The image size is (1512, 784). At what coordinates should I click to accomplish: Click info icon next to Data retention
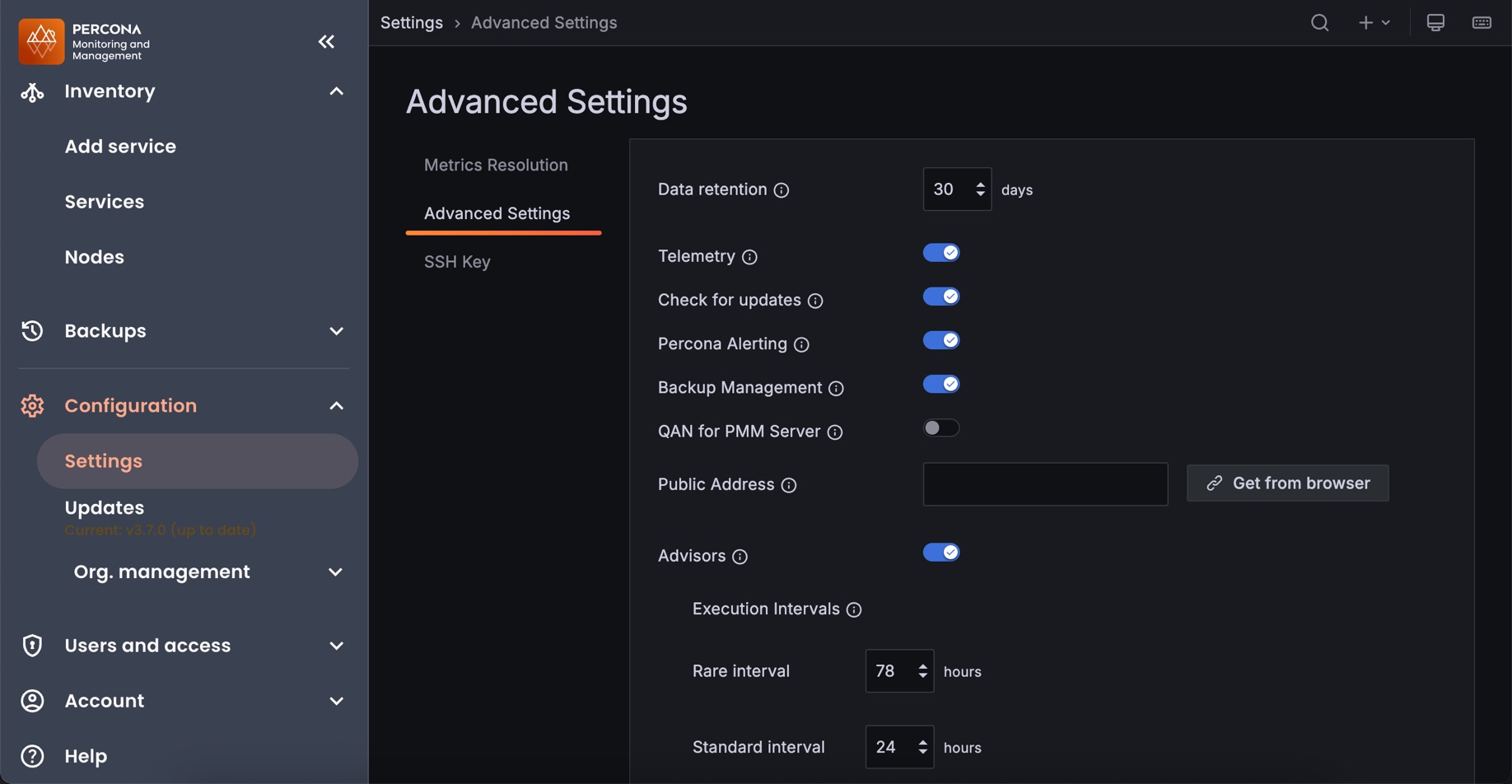(782, 190)
